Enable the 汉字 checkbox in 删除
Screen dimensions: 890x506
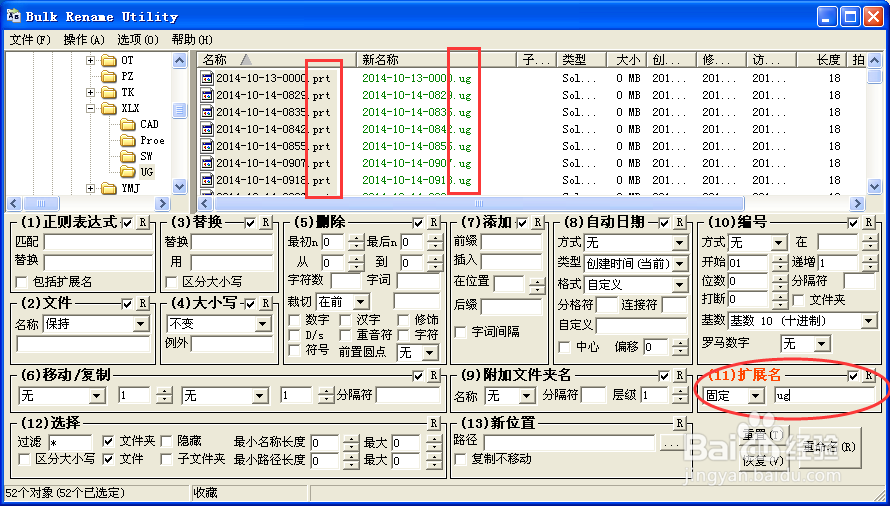[346, 320]
